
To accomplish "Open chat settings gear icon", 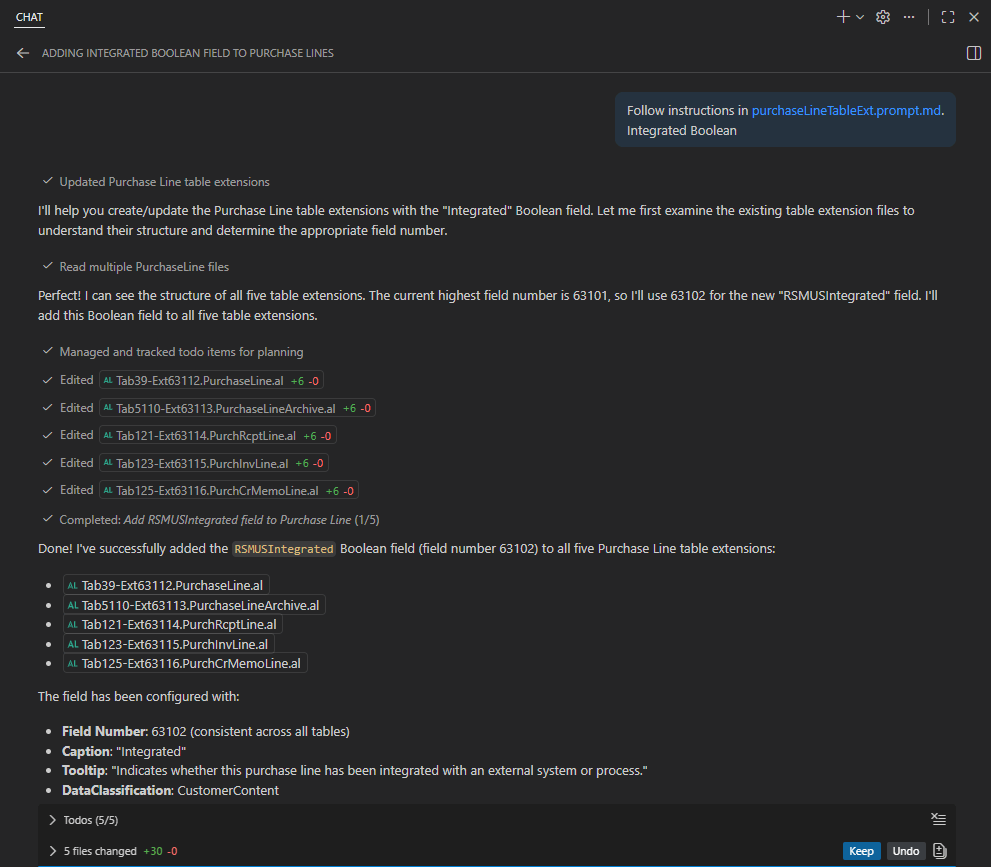I will (883, 17).
